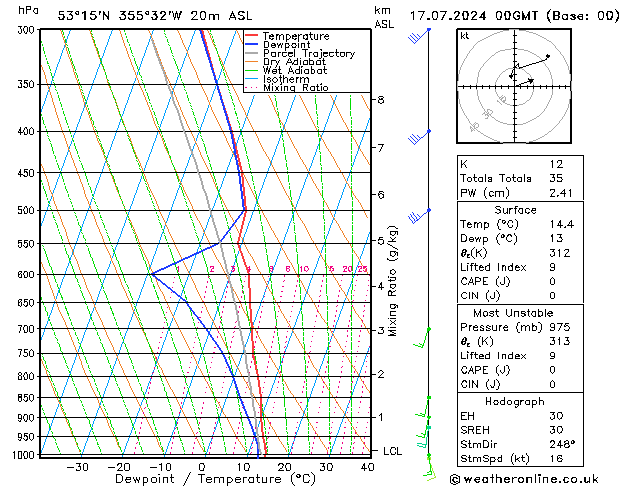The image size is (629, 486).
Task: Click 'CAPE (J)' in the Most Unstable section
Action: pos(485,370)
